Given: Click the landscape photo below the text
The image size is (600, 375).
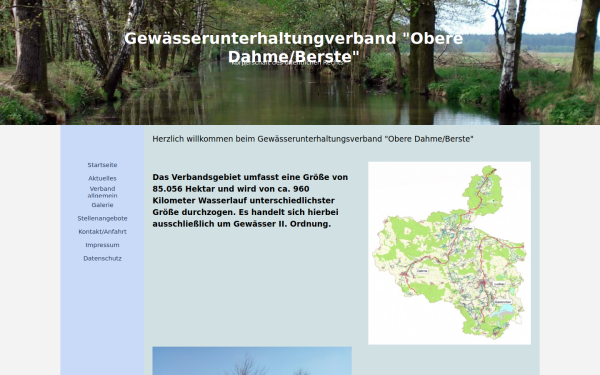Looking at the screenshot, I should point(252,361).
